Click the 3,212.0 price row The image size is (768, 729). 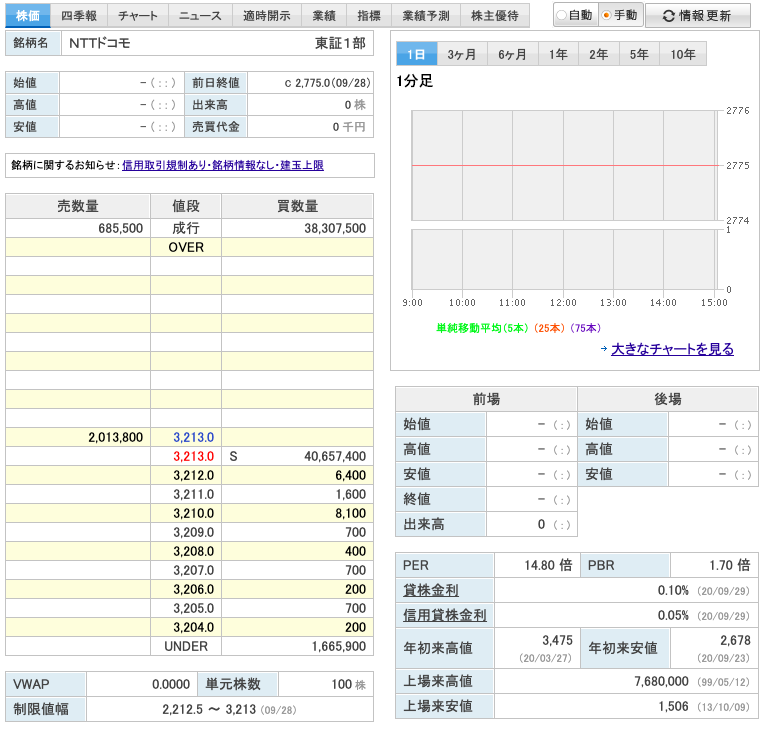pyautogui.click(x=190, y=475)
